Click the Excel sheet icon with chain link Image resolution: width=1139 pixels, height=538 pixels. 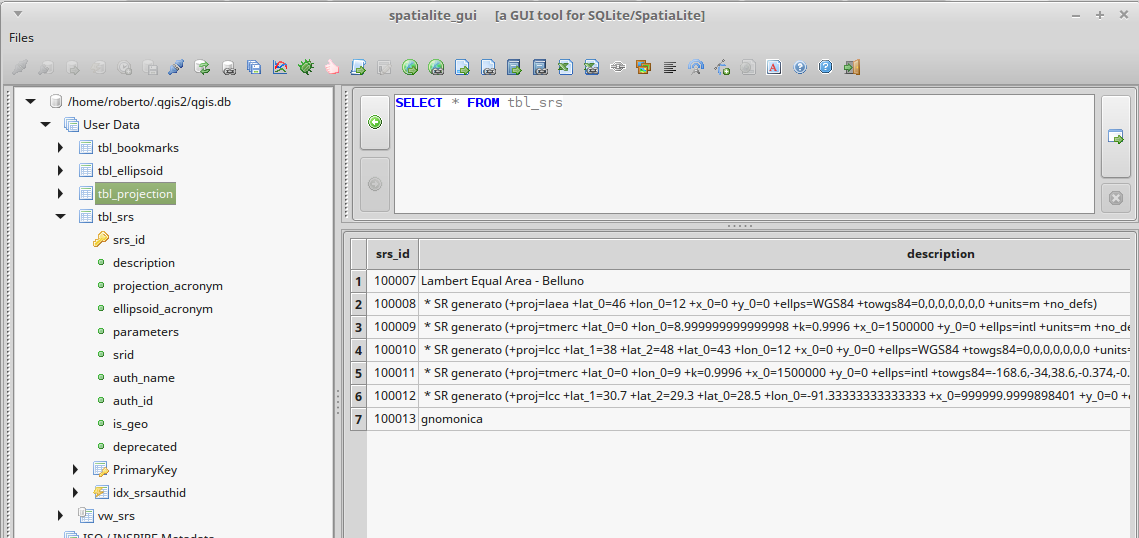point(592,68)
